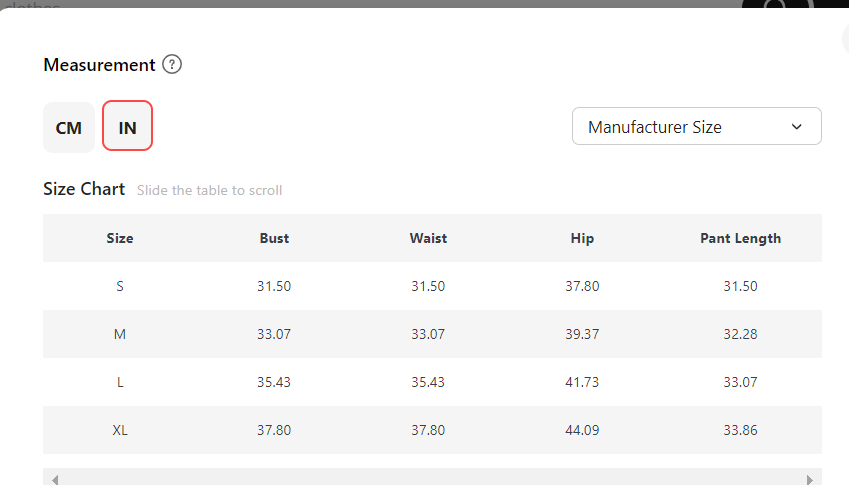This screenshot has width=849, height=485.
Task: Click the left scroll arrow under the table
Action: point(55,479)
